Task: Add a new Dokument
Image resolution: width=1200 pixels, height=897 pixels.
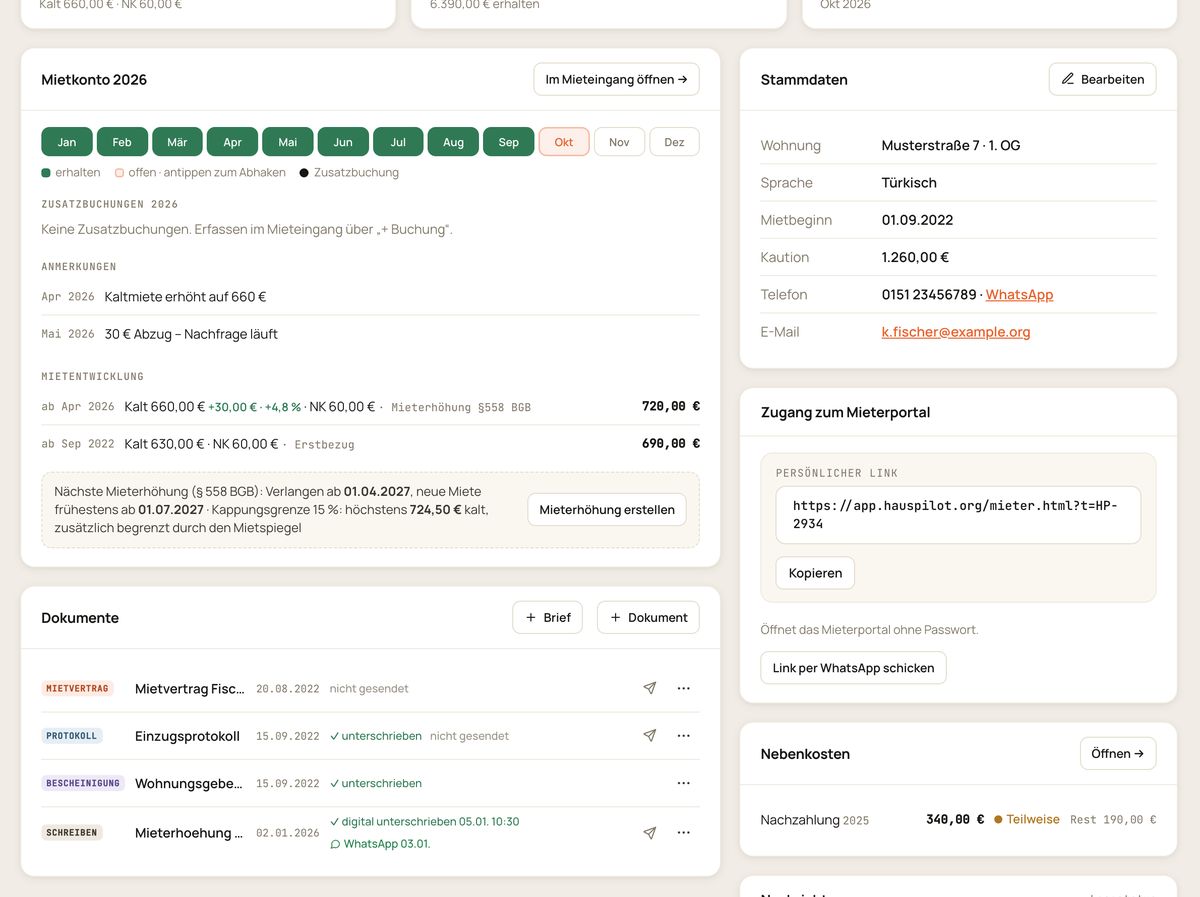Action: click(648, 617)
